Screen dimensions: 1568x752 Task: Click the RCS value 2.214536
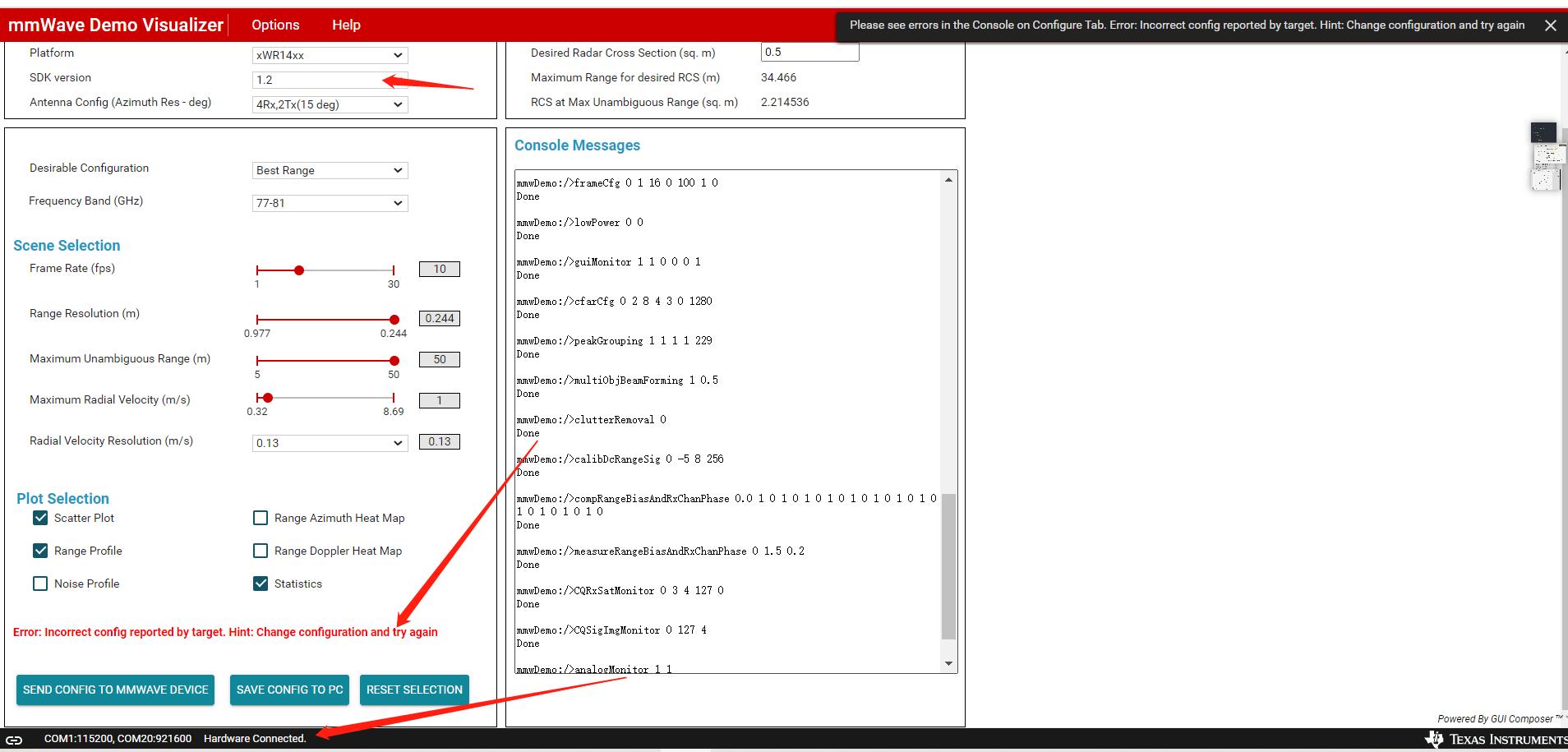(786, 102)
